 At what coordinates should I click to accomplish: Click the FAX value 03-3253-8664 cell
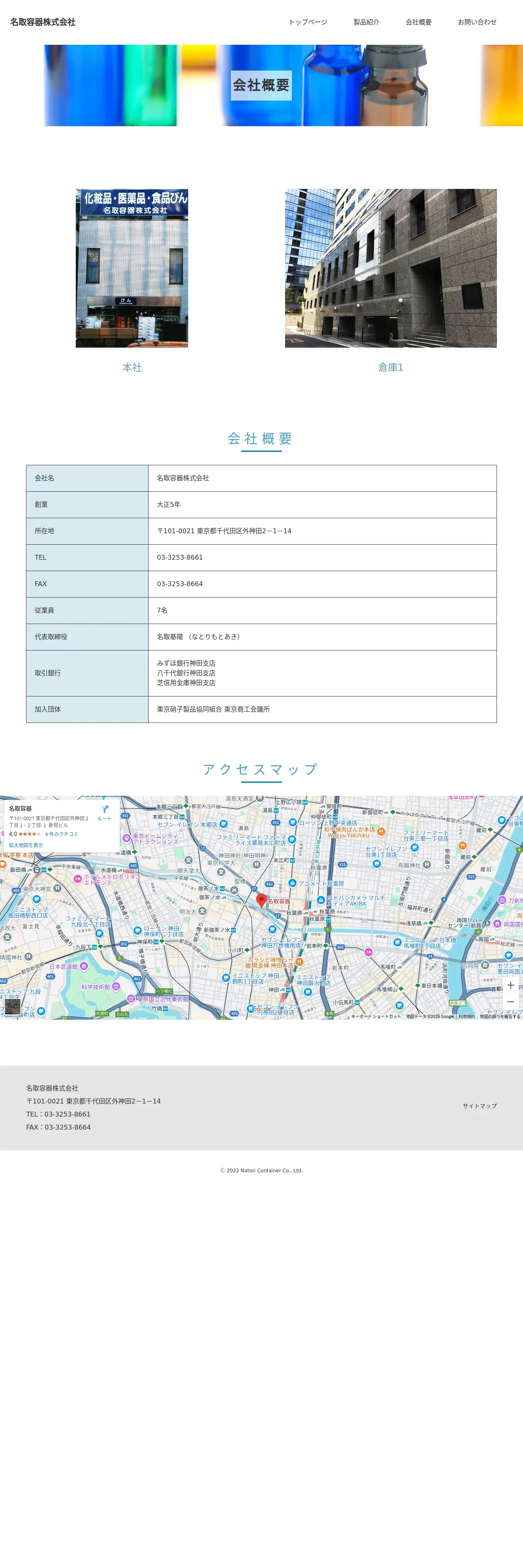pos(322,584)
